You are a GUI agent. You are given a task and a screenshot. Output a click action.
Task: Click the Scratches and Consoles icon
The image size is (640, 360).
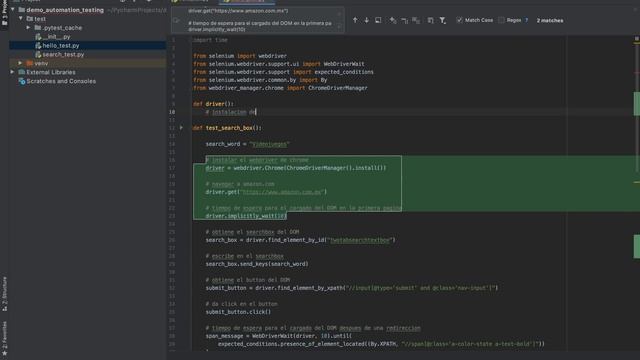(x=22, y=81)
